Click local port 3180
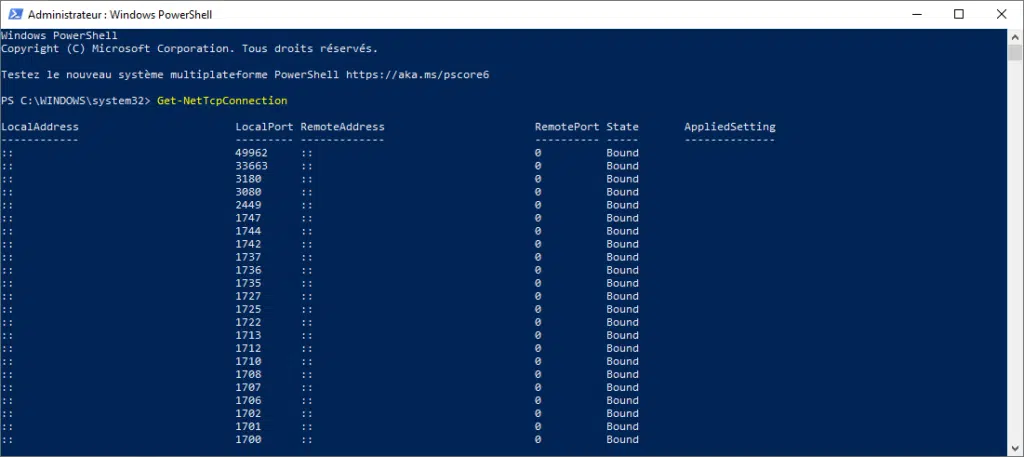The width and height of the screenshot is (1024, 457). point(248,179)
